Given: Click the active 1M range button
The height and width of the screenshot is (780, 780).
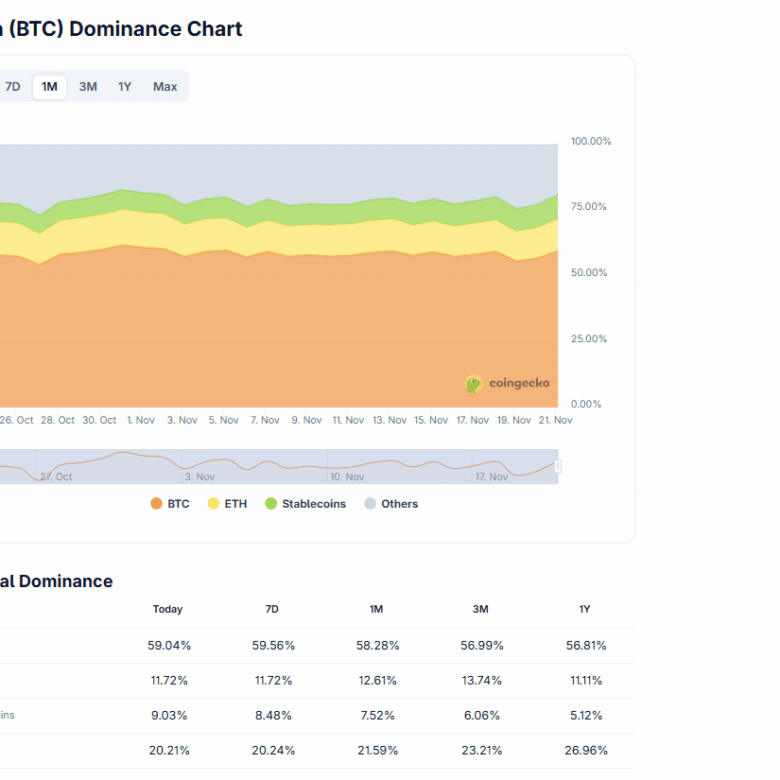Looking at the screenshot, I should point(49,87).
